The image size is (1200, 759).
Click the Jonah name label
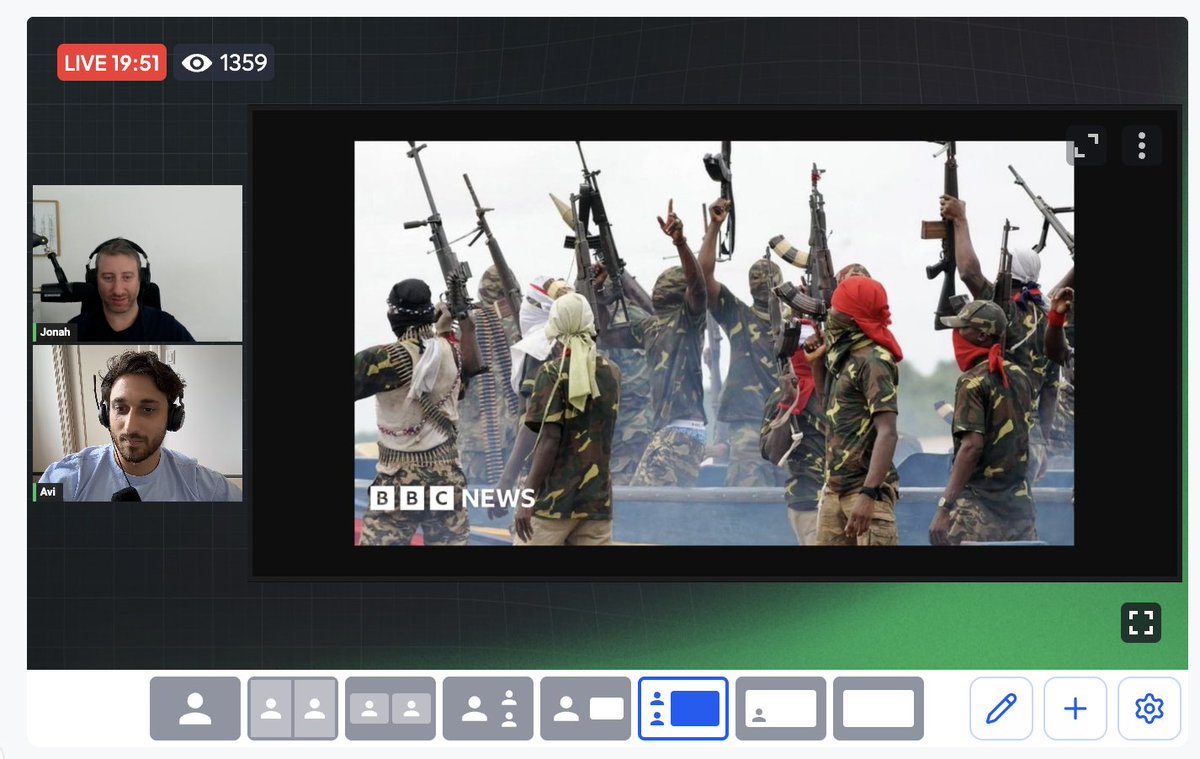(x=55, y=332)
